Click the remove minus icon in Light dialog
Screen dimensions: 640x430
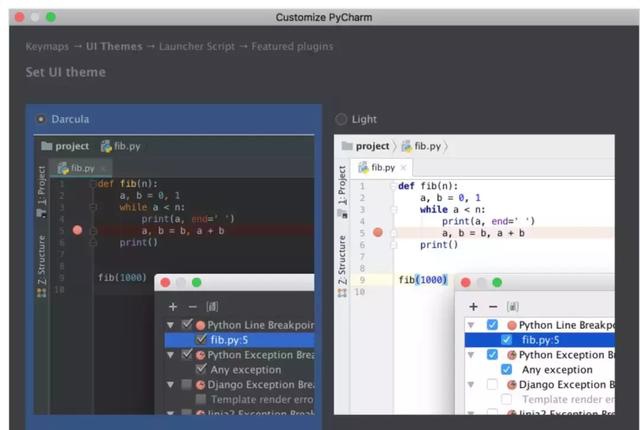pyautogui.click(x=493, y=307)
